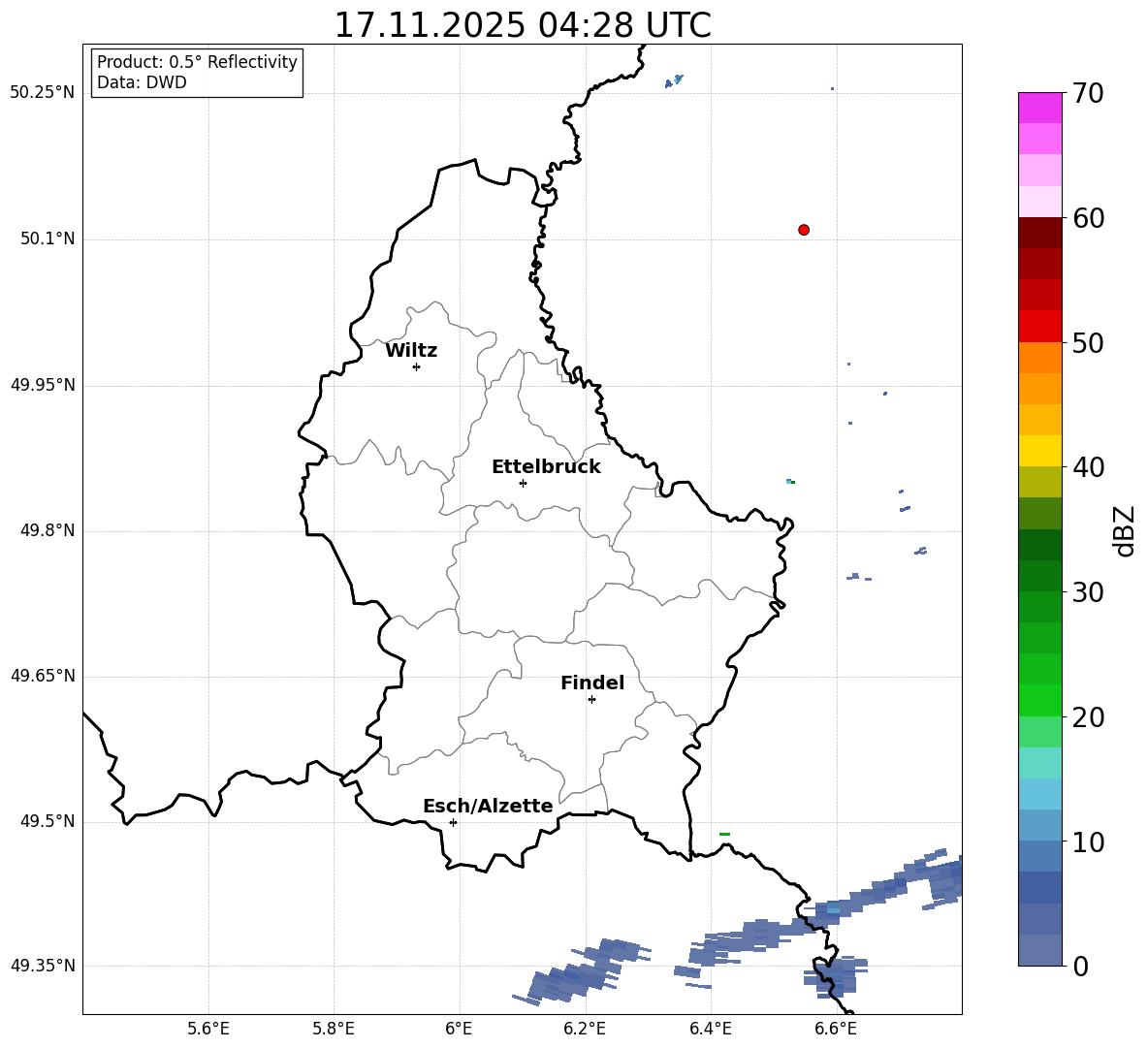The height and width of the screenshot is (1048, 1148).
Task: Click the Findel cross marker
Action: pos(591,700)
